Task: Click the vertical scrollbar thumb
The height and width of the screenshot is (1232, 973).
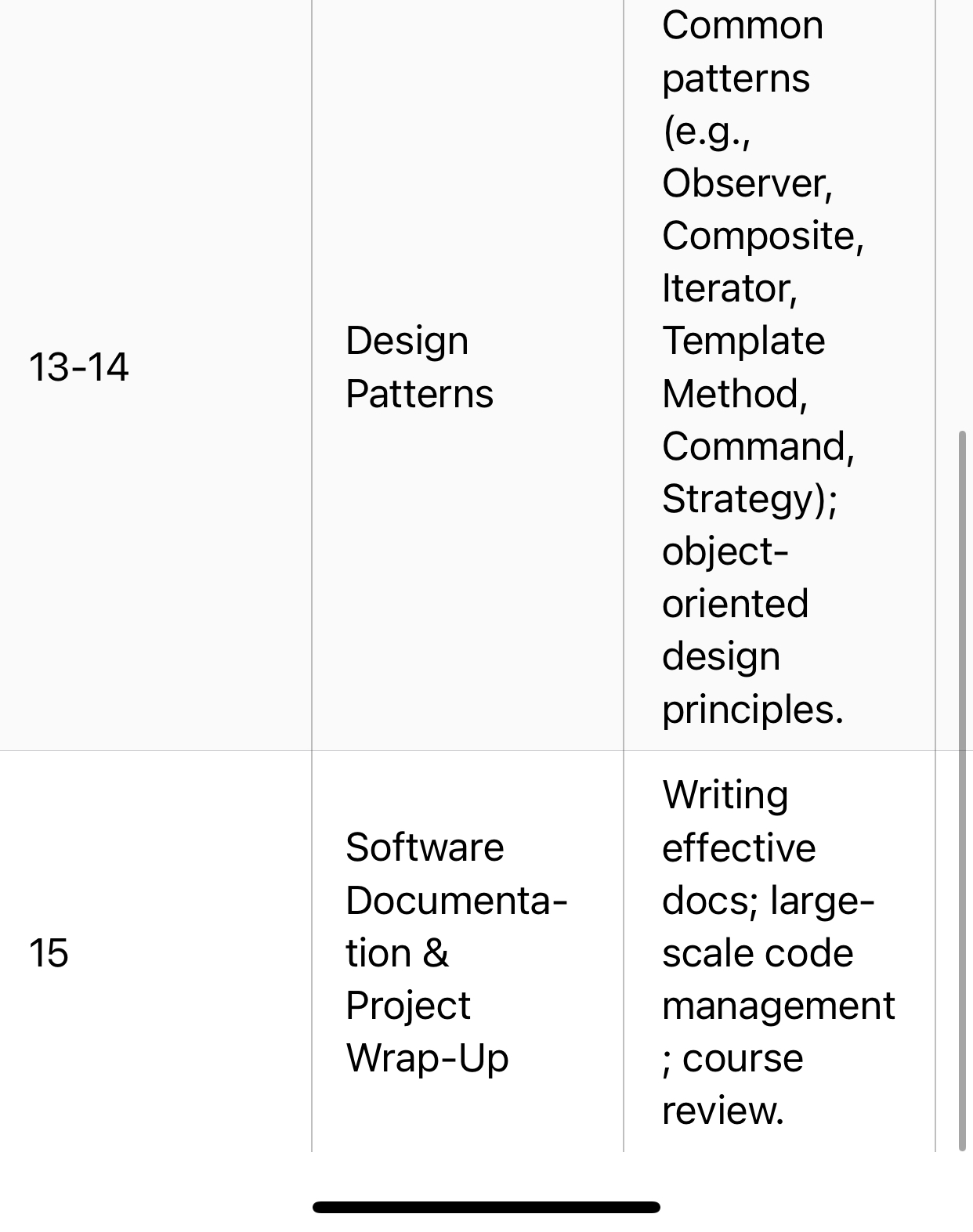Action: pyautogui.click(x=962, y=789)
